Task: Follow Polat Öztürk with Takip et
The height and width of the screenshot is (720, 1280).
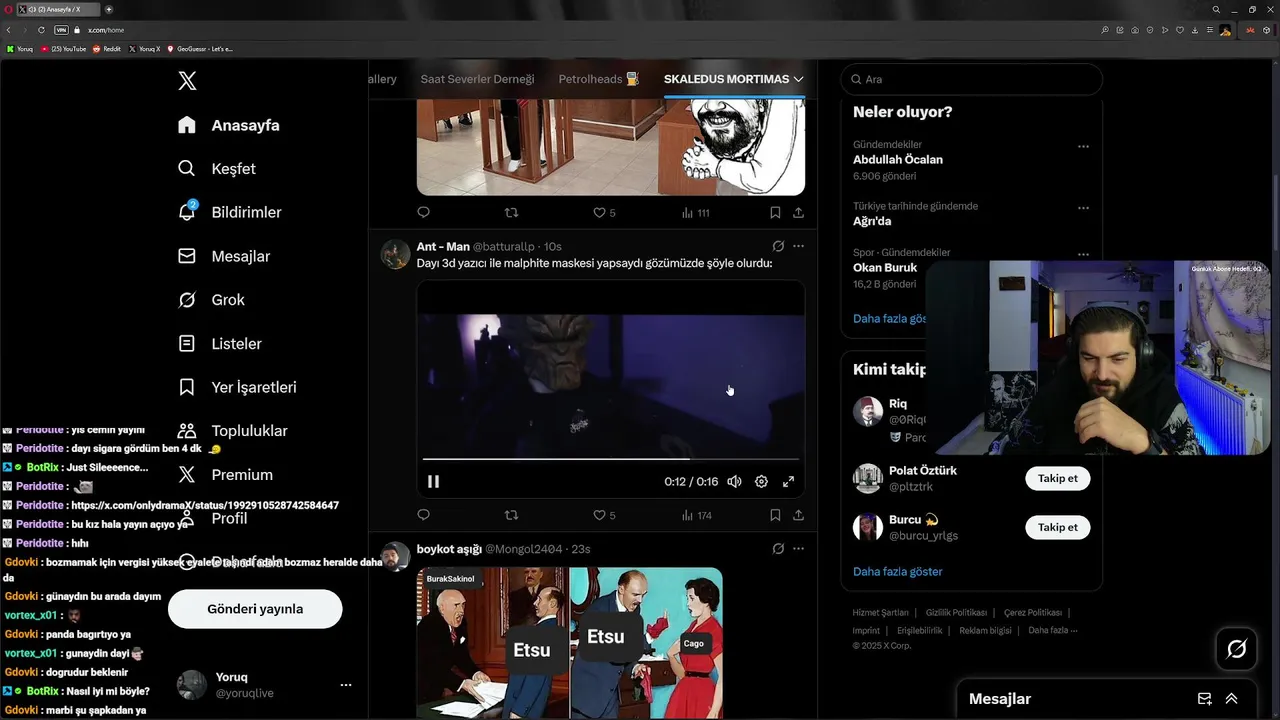Action: click(x=1058, y=478)
